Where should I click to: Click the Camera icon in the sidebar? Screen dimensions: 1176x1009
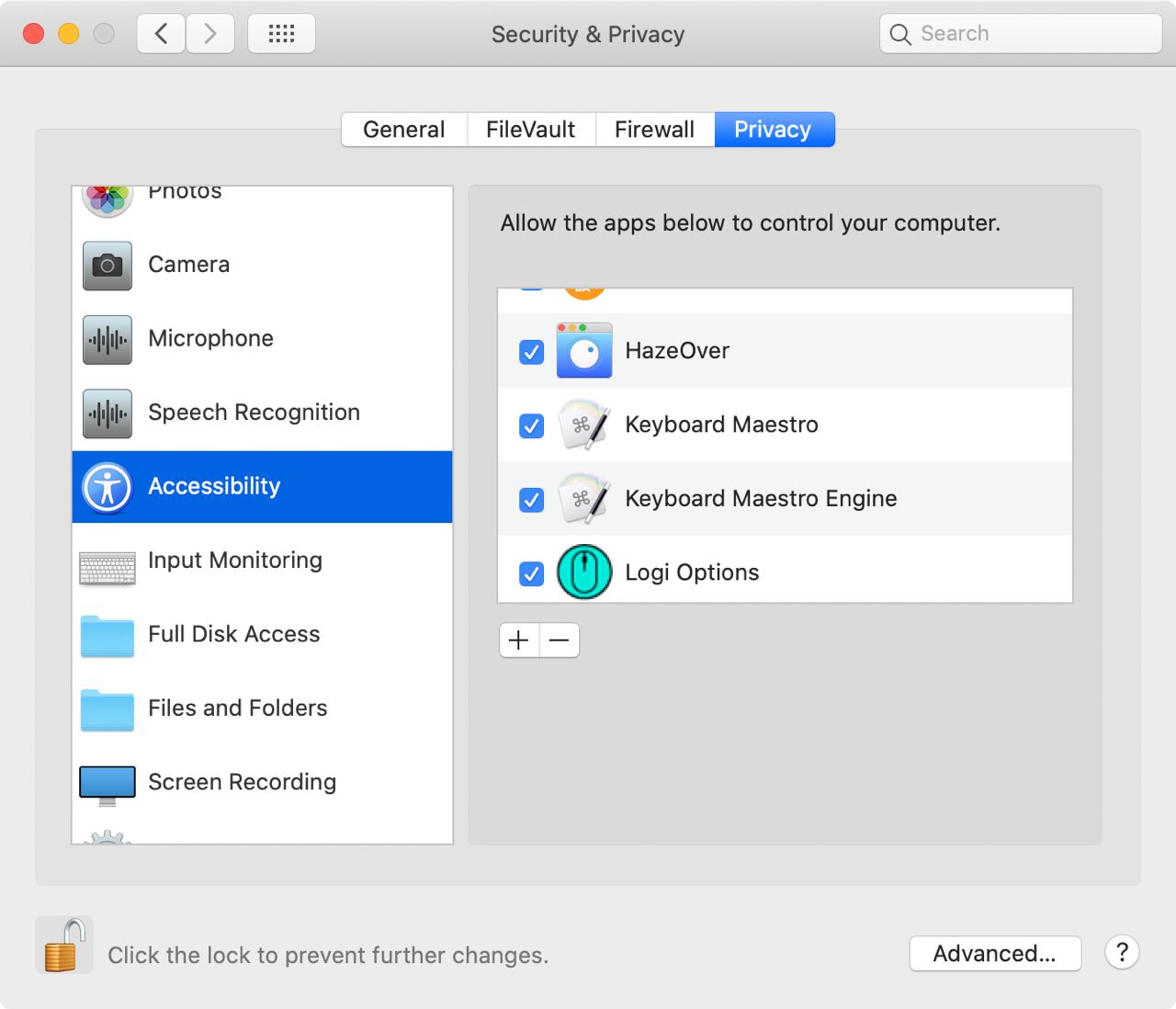pyautogui.click(x=107, y=266)
